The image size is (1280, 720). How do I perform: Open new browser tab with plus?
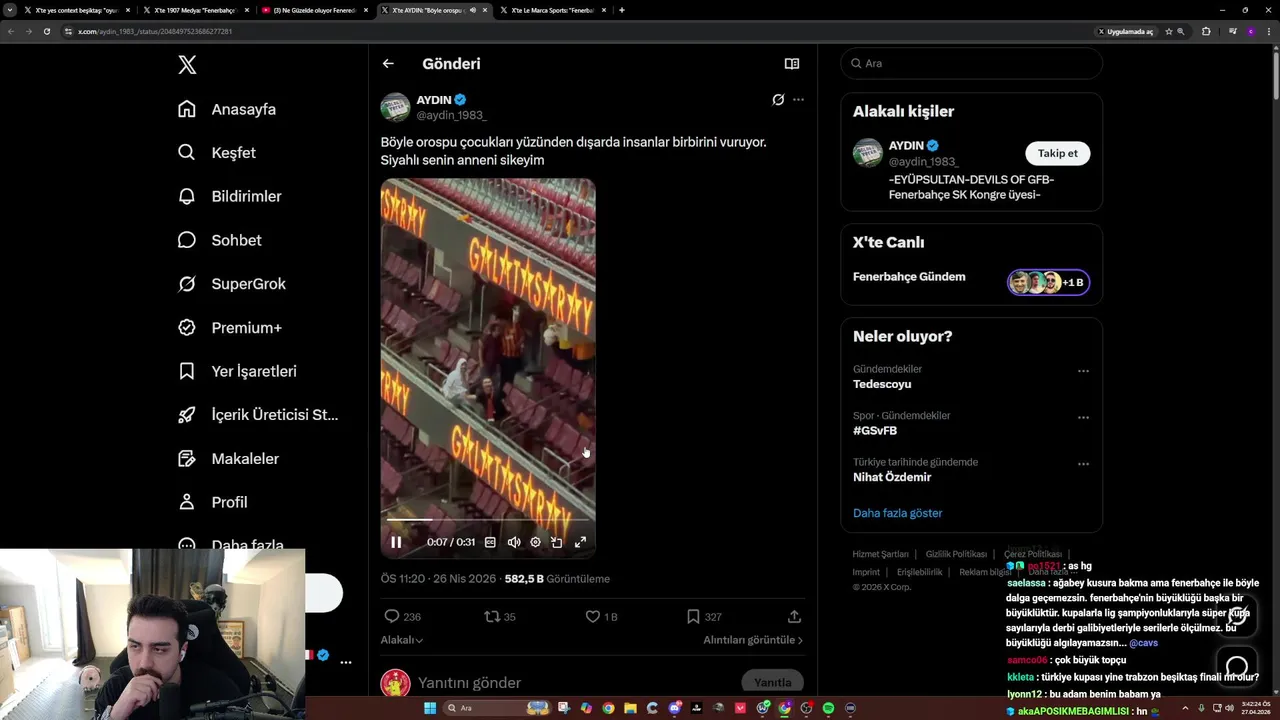click(622, 10)
